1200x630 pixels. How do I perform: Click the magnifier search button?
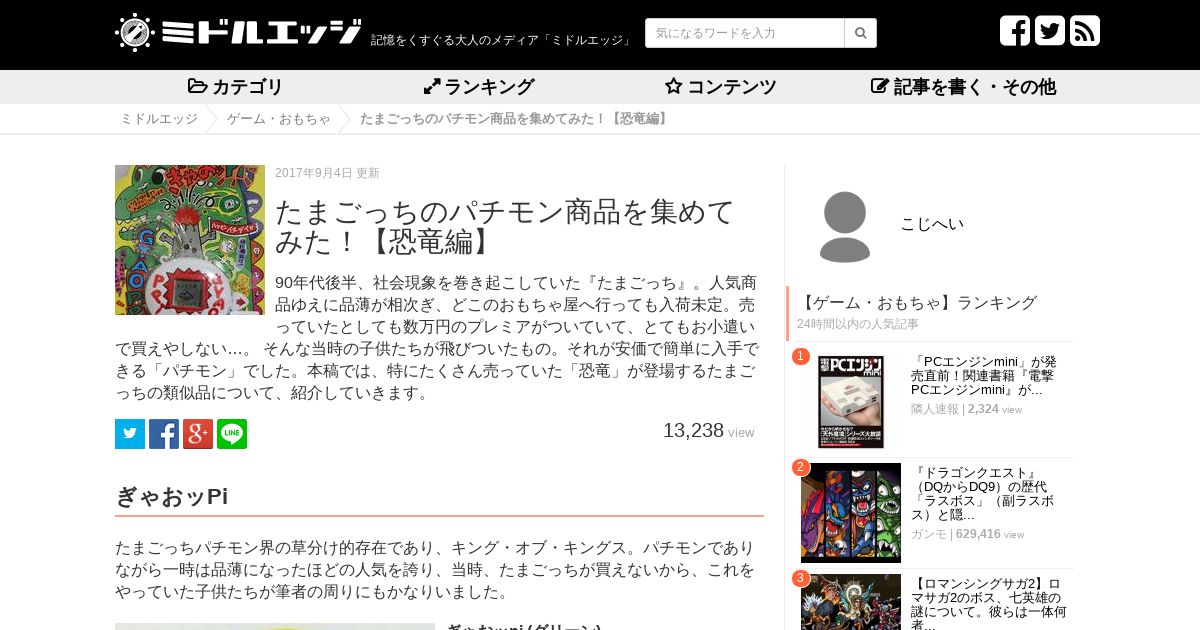(x=860, y=33)
